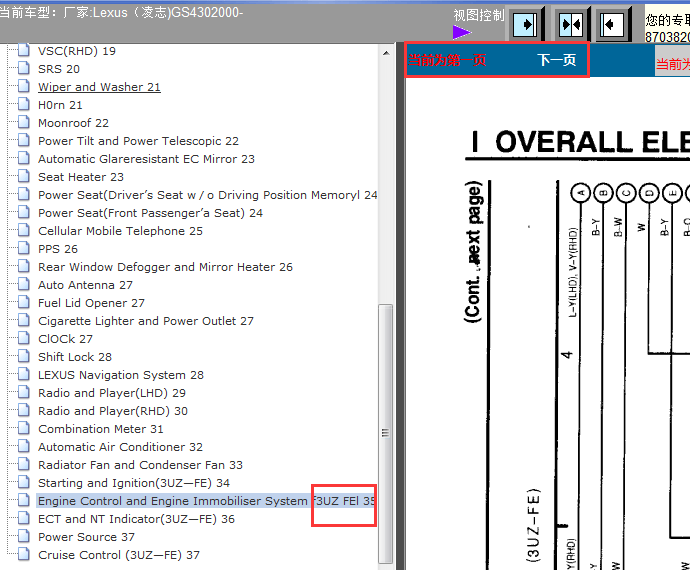Click the tree list scrollbar thumb
690x570 pixels.
[385, 434]
